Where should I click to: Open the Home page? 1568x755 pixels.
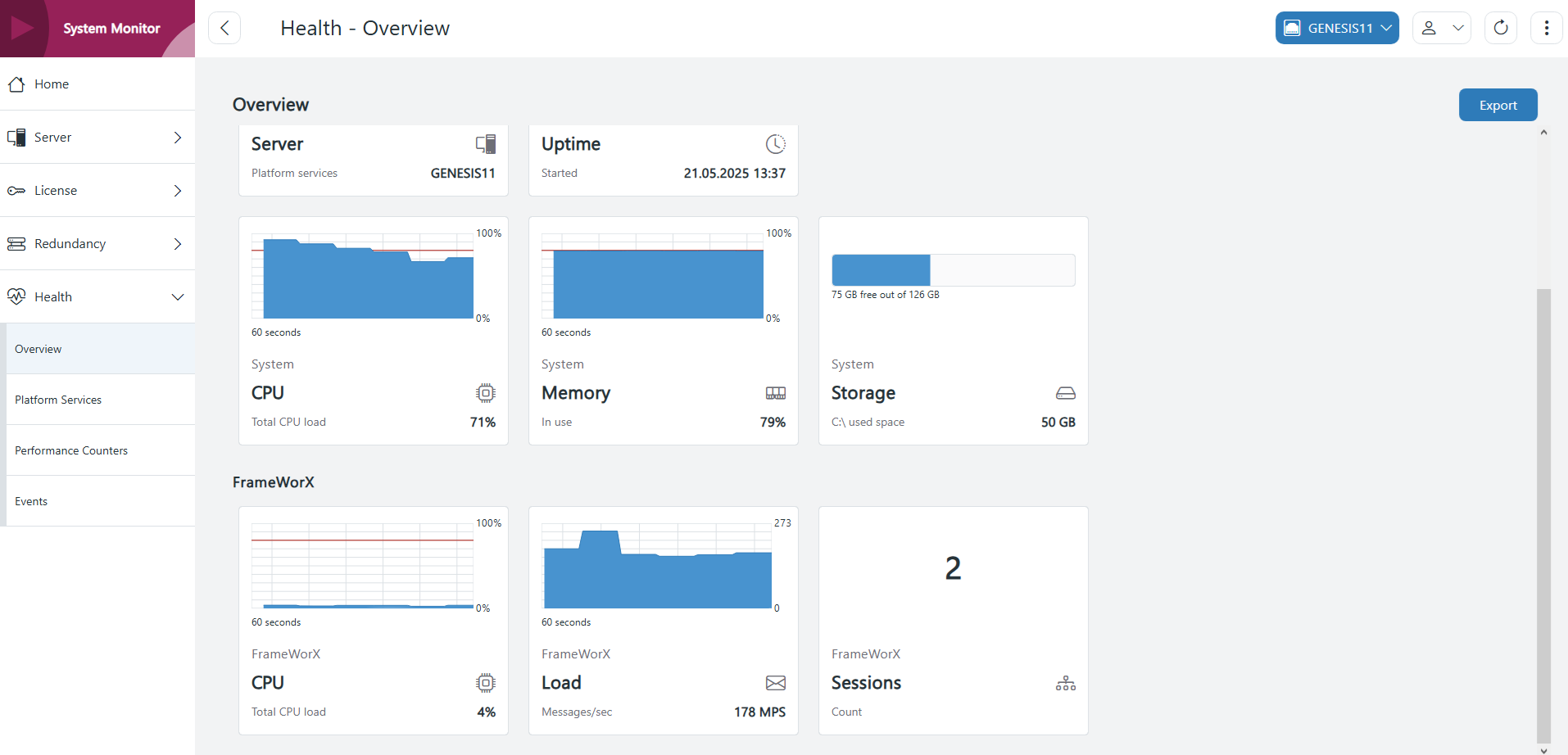(97, 84)
